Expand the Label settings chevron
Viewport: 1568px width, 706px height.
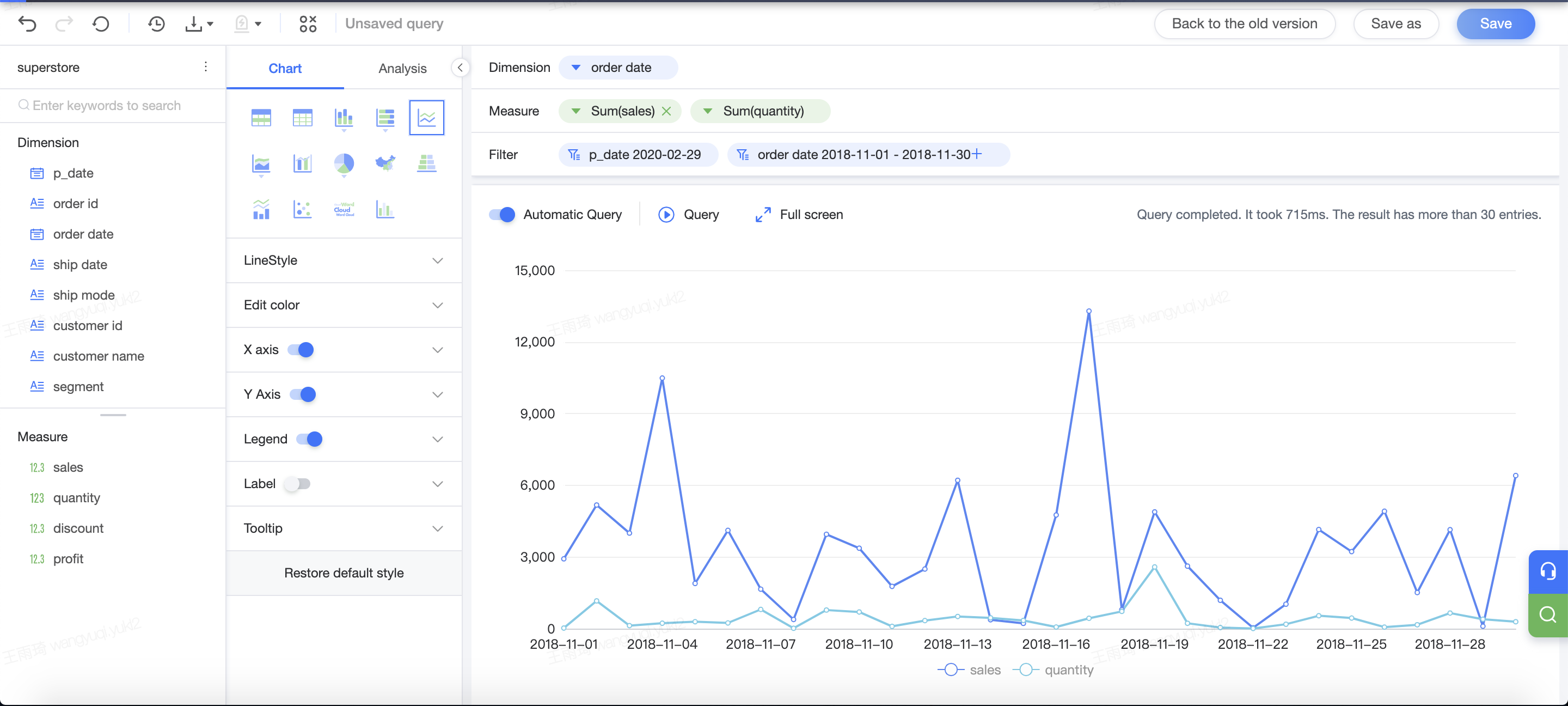438,484
